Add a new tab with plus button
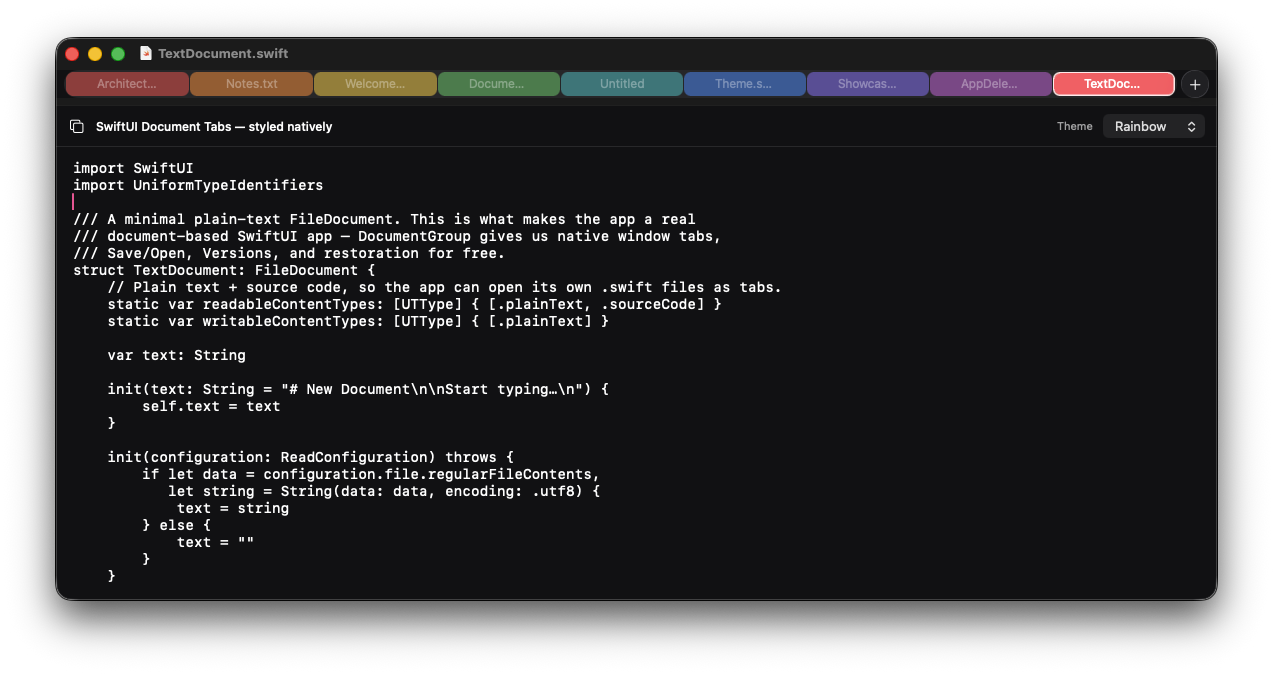This screenshot has width=1273, height=674. 1195,84
